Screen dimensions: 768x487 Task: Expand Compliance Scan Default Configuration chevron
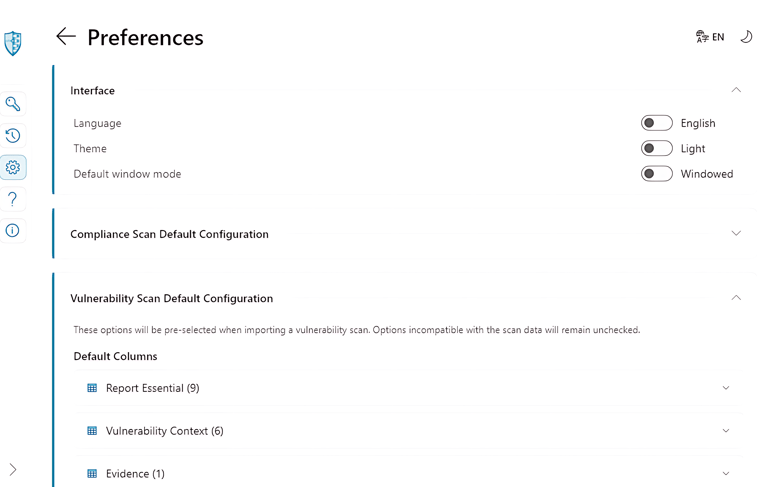click(736, 234)
